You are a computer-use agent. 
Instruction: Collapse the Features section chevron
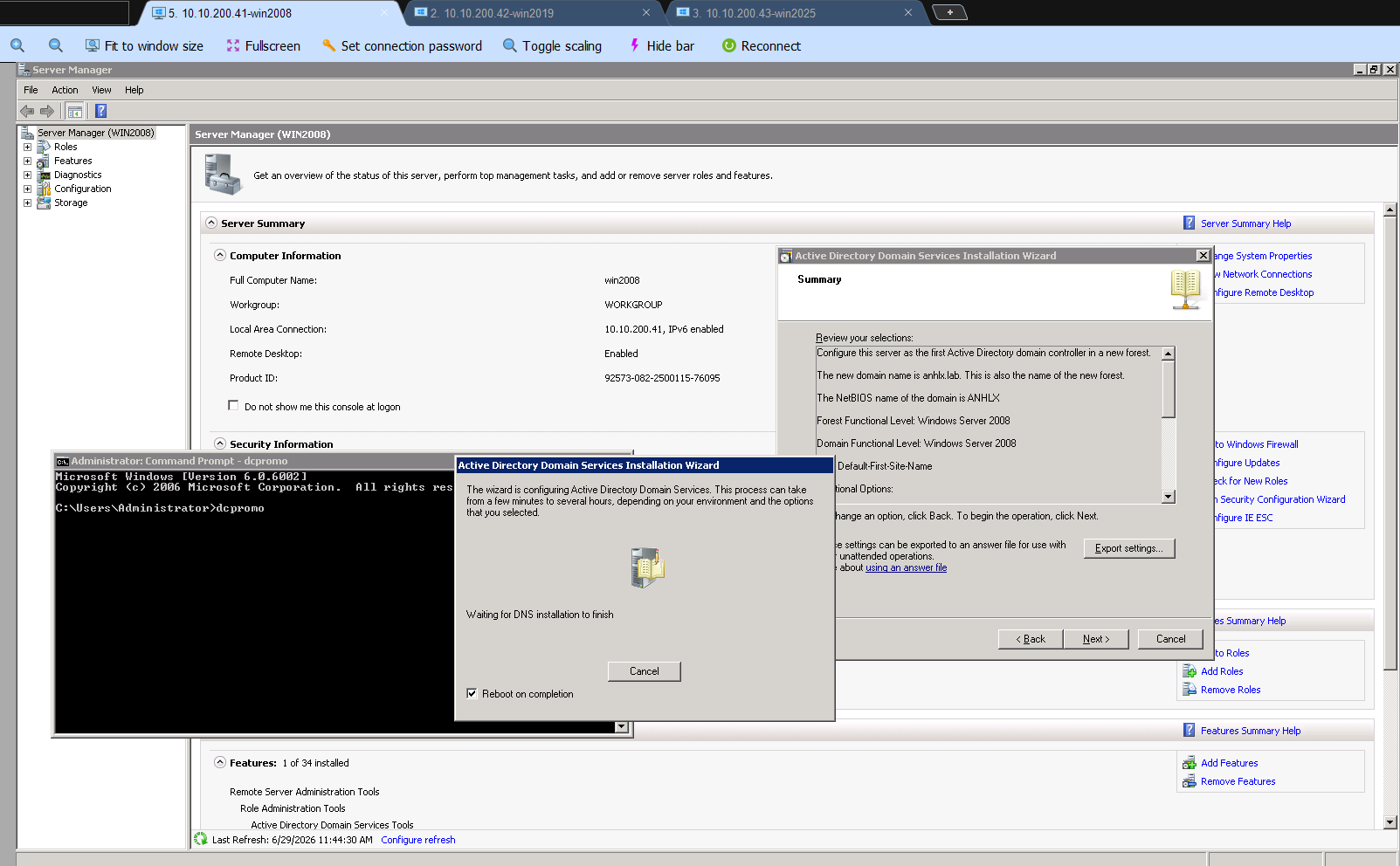pyautogui.click(x=220, y=762)
